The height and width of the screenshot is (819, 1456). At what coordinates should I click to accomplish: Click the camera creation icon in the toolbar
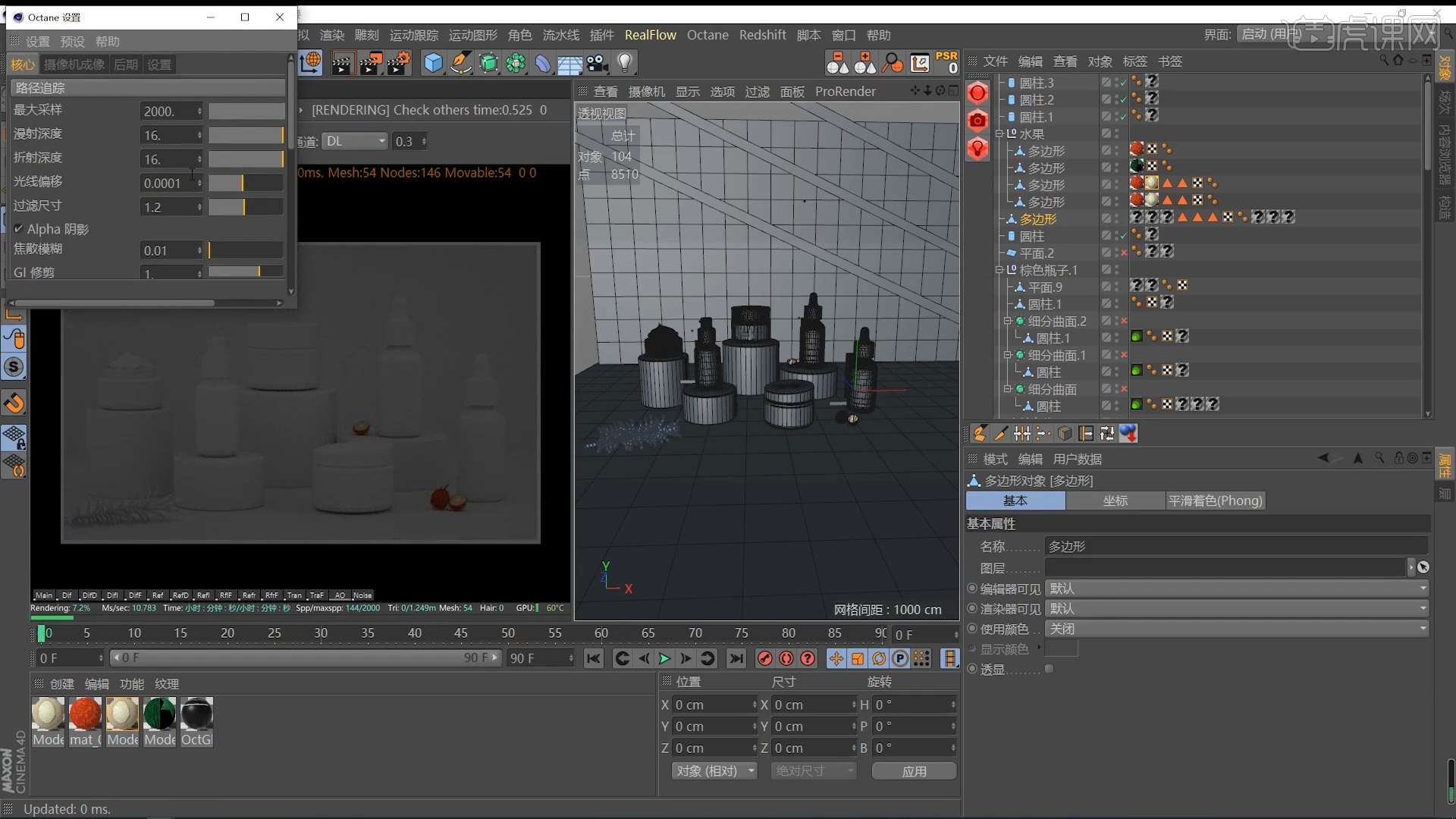[597, 63]
